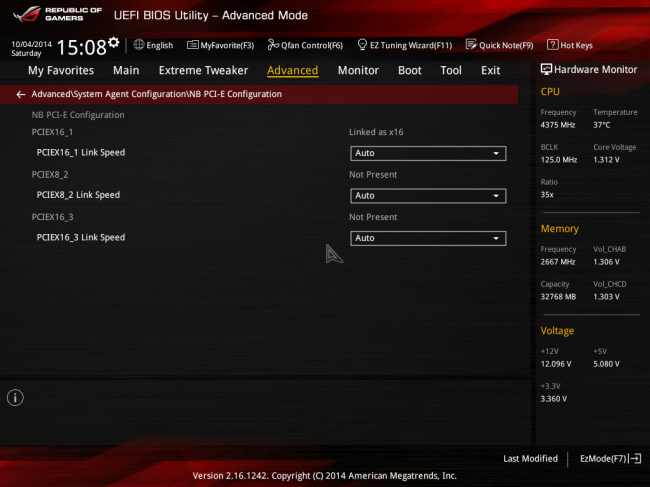Launch EZ Tuning Wizard(F11)
This screenshot has height=487, width=650.
405,45
